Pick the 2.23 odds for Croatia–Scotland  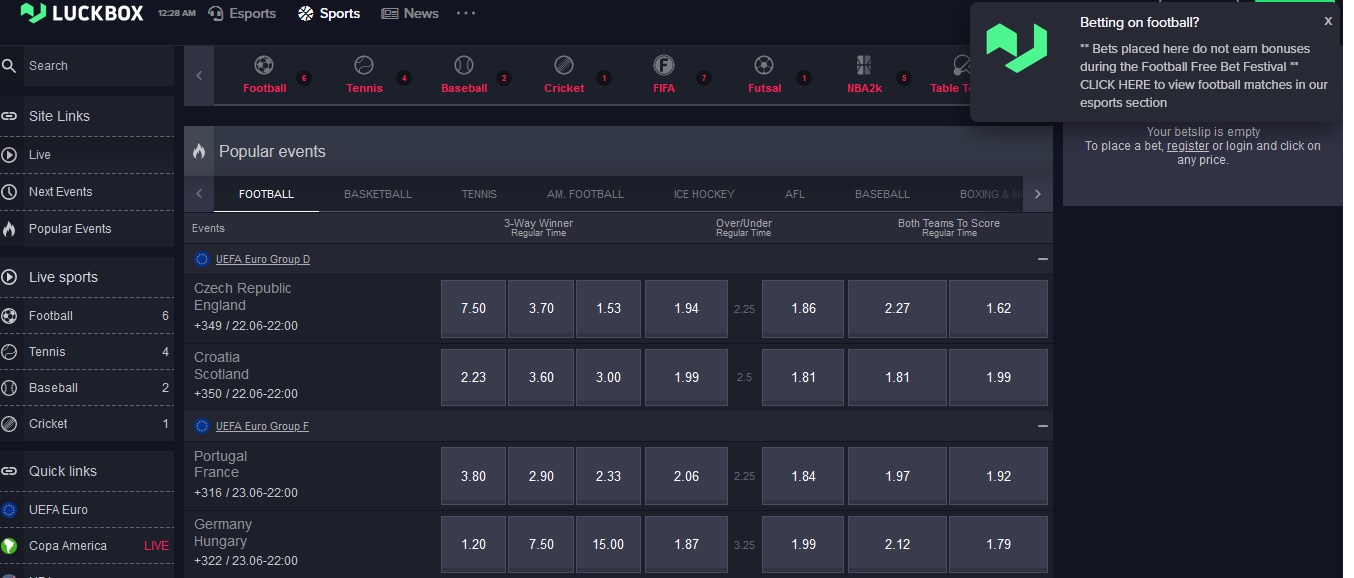(473, 377)
